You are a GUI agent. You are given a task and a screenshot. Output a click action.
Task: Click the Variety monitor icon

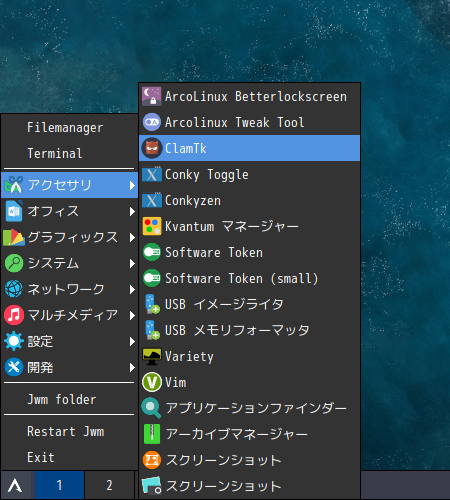(152, 356)
